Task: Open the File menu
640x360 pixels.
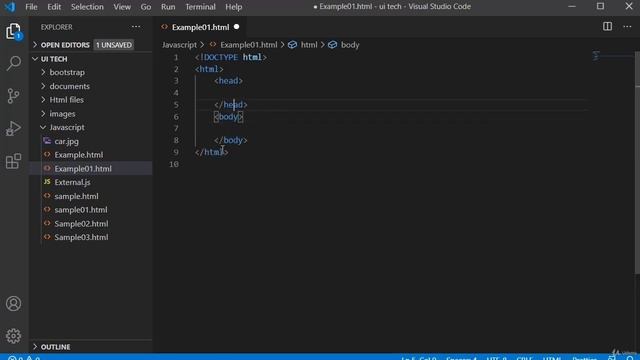Action: tap(31, 7)
